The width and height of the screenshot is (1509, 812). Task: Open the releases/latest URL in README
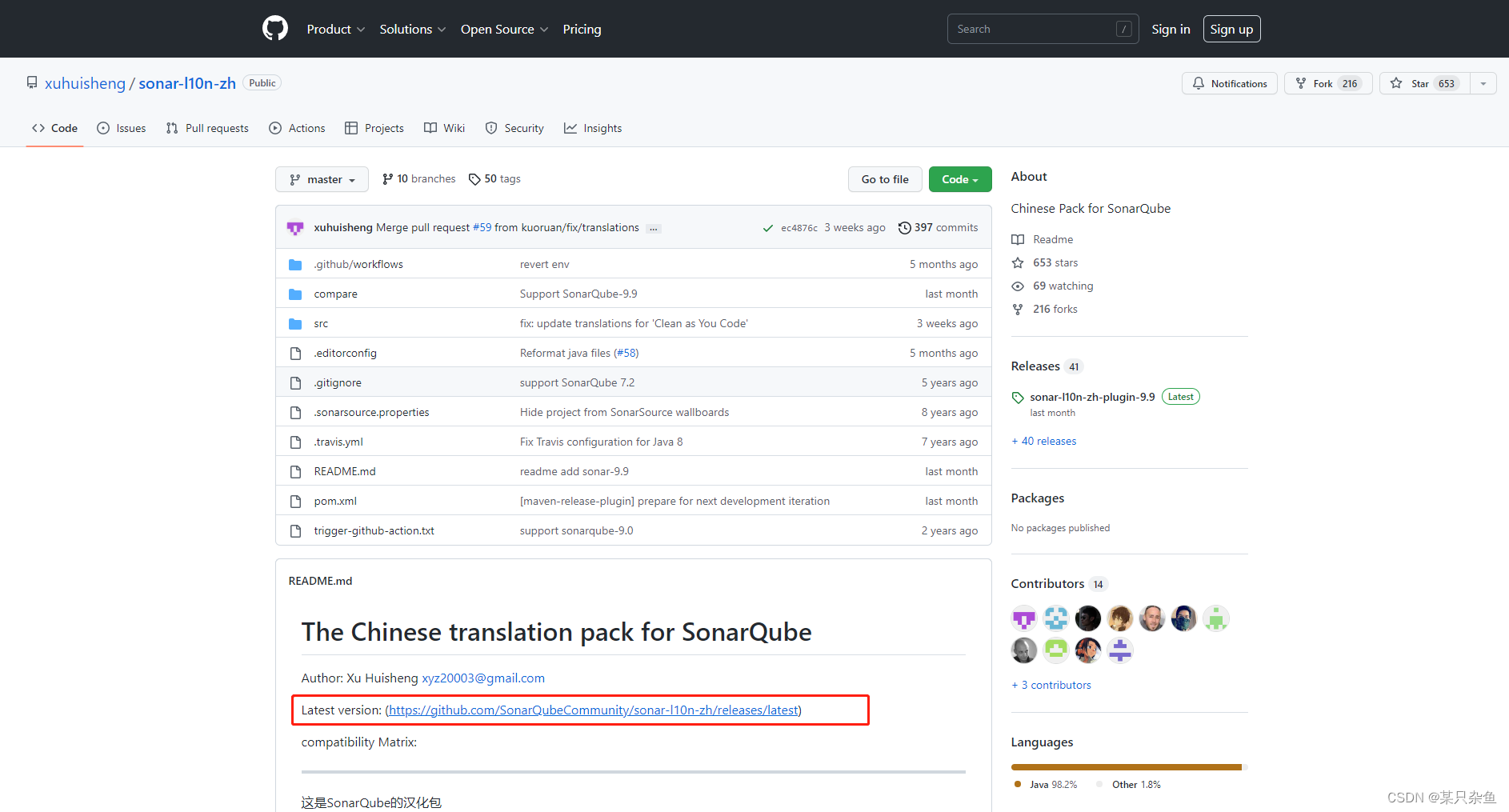tap(594, 710)
